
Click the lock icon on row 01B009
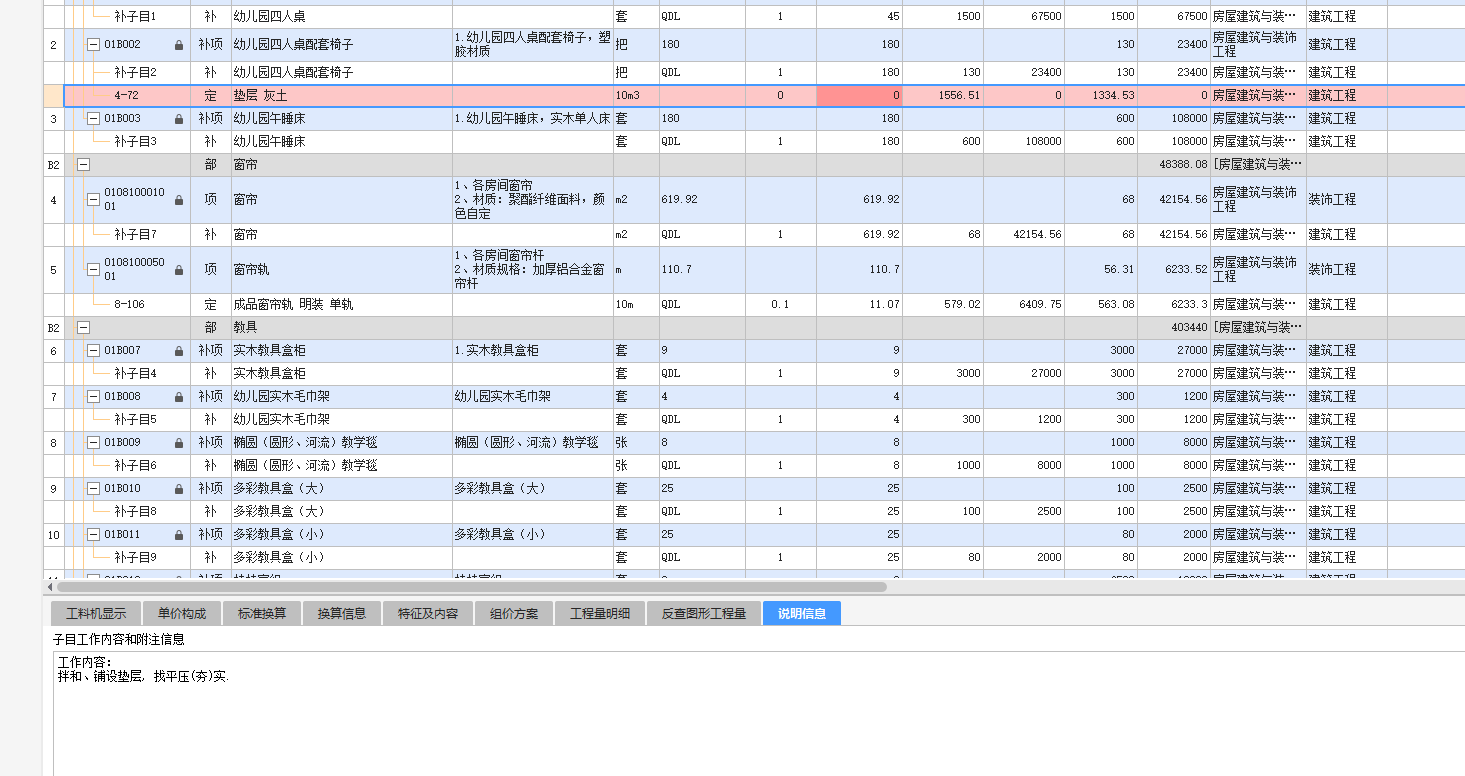point(179,443)
